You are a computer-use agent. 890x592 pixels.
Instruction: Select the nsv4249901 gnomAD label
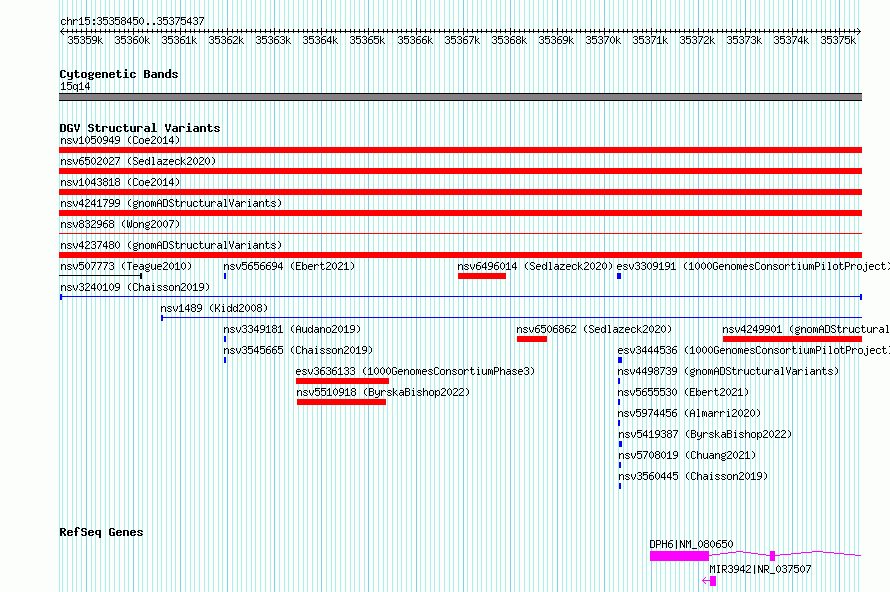[805, 329]
